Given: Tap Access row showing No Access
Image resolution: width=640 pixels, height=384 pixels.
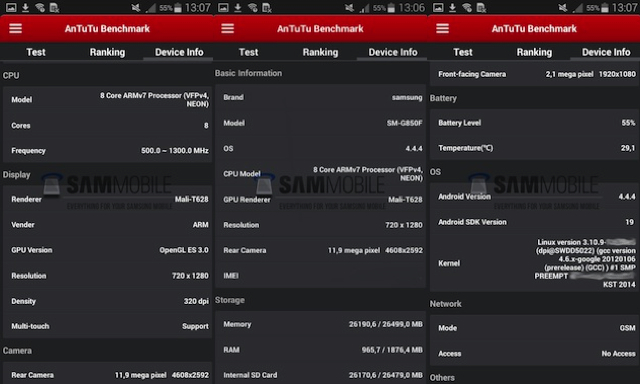Looking at the screenshot, I should (535, 353).
